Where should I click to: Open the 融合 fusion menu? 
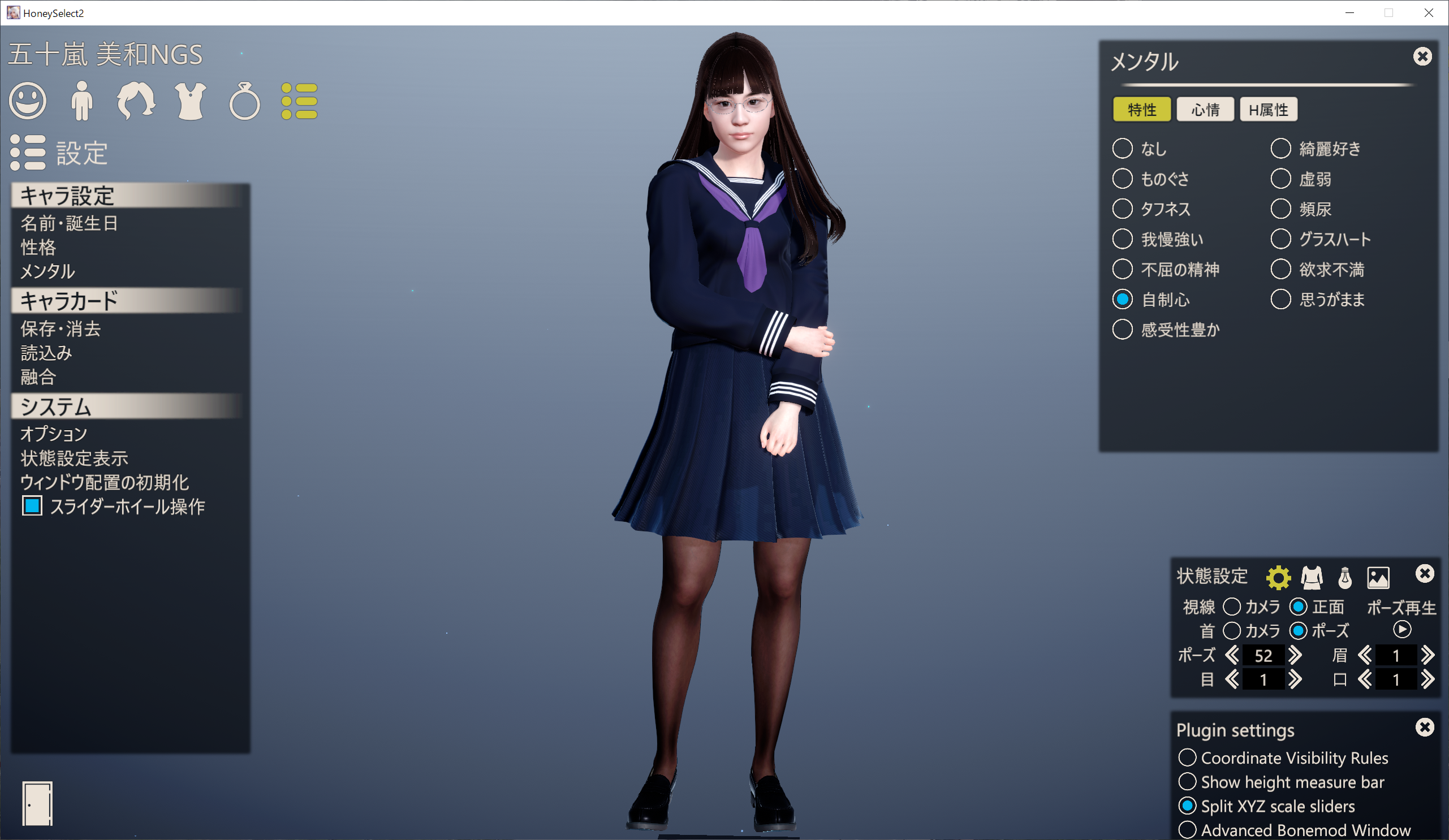[x=38, y=377]
